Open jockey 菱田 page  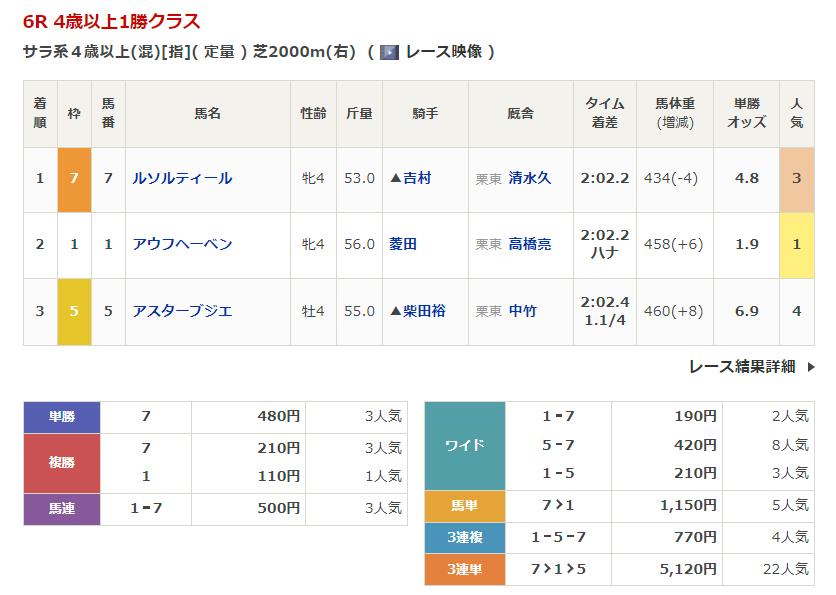coord(402,244)
